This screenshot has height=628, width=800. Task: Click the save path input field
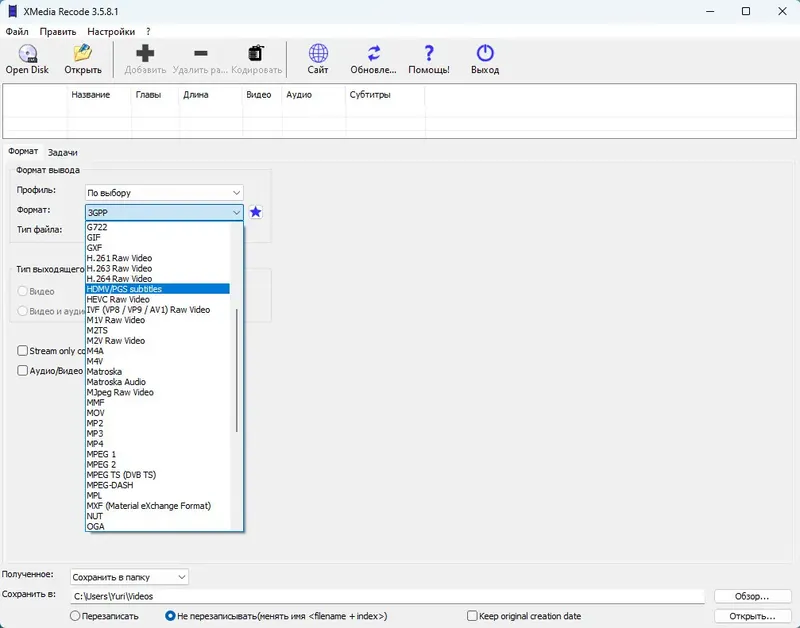(387, 596)
